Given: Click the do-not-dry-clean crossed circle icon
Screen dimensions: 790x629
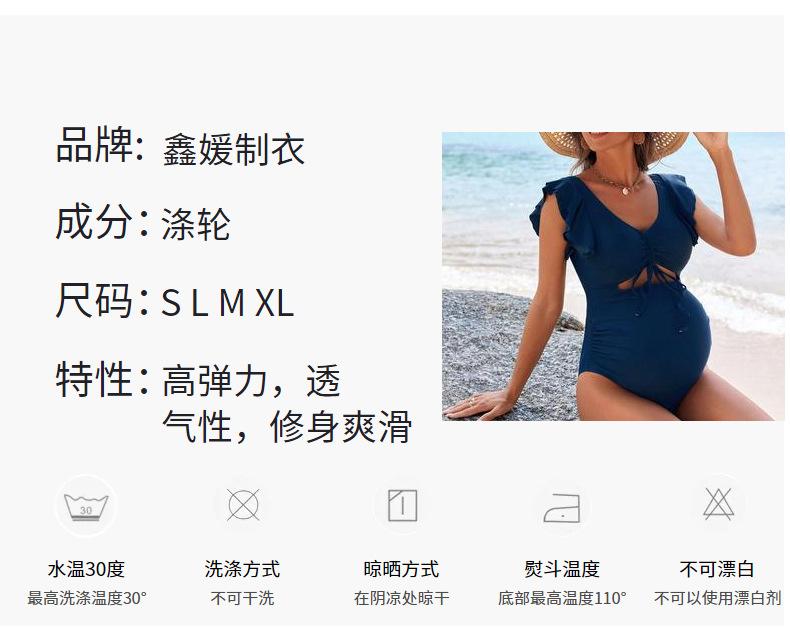Looking at the screenshot, I should pyautogui.click(x=243, y=505).
